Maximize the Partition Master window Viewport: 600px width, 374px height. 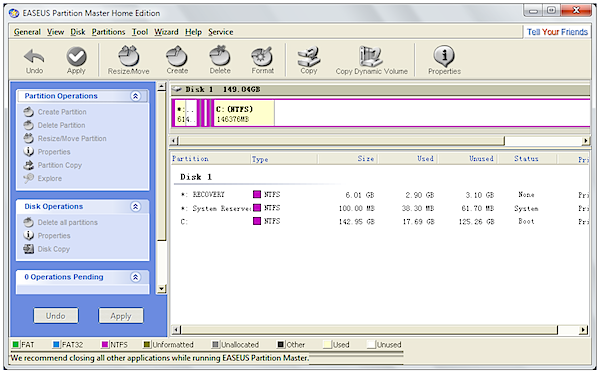coord(551,10)
